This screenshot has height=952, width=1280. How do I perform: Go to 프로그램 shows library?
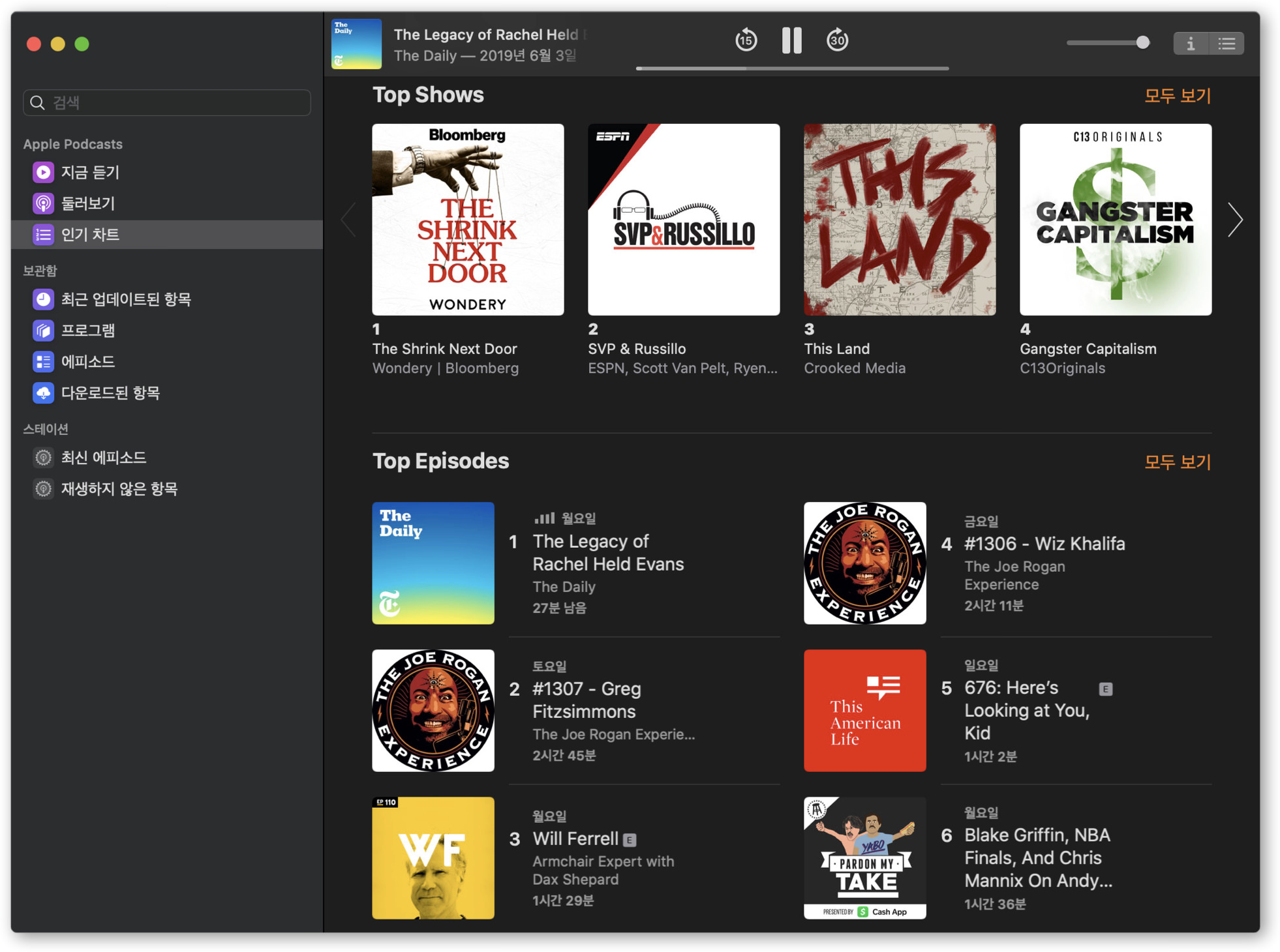tap(87, 331)
